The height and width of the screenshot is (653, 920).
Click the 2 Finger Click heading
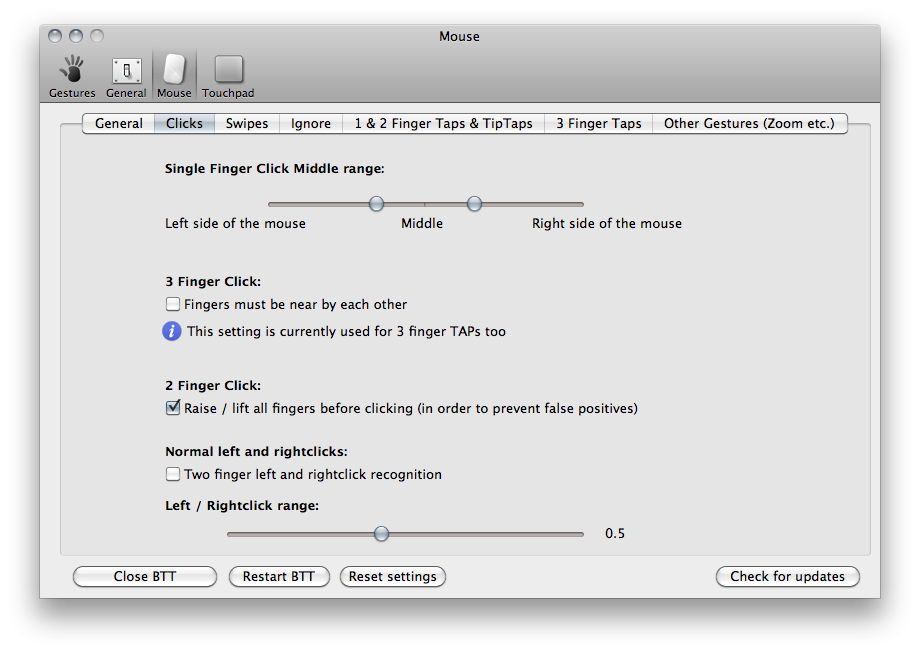213,385
